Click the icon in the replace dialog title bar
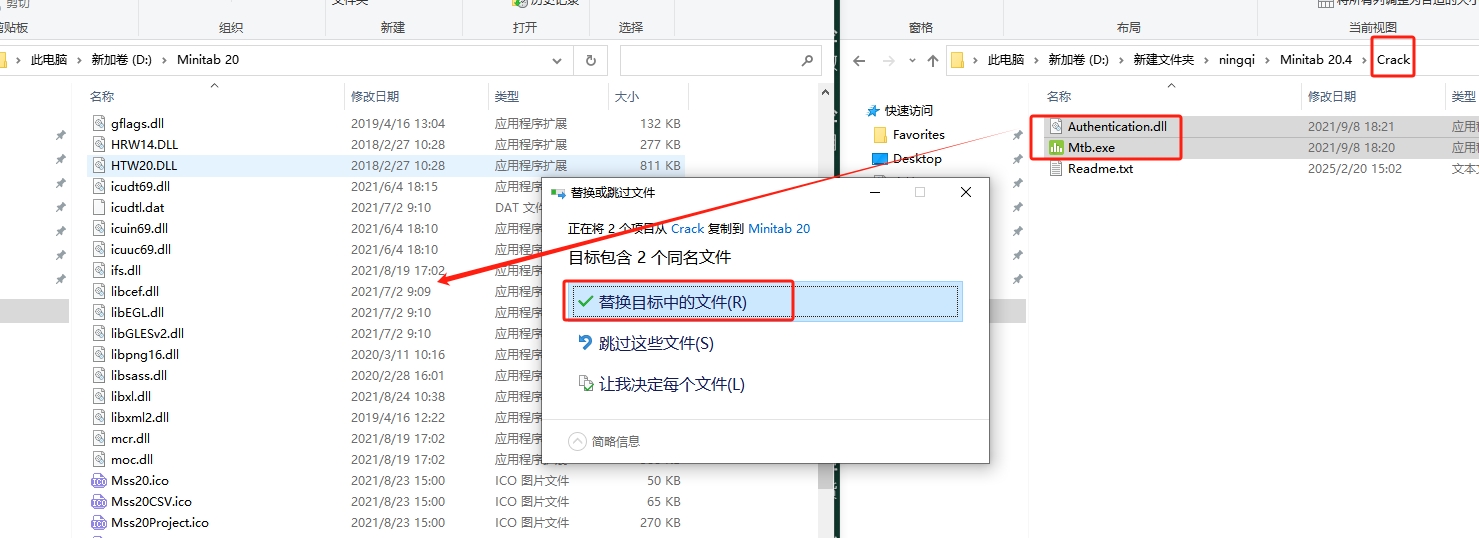The image size is (1479, 538). point(557,192)
